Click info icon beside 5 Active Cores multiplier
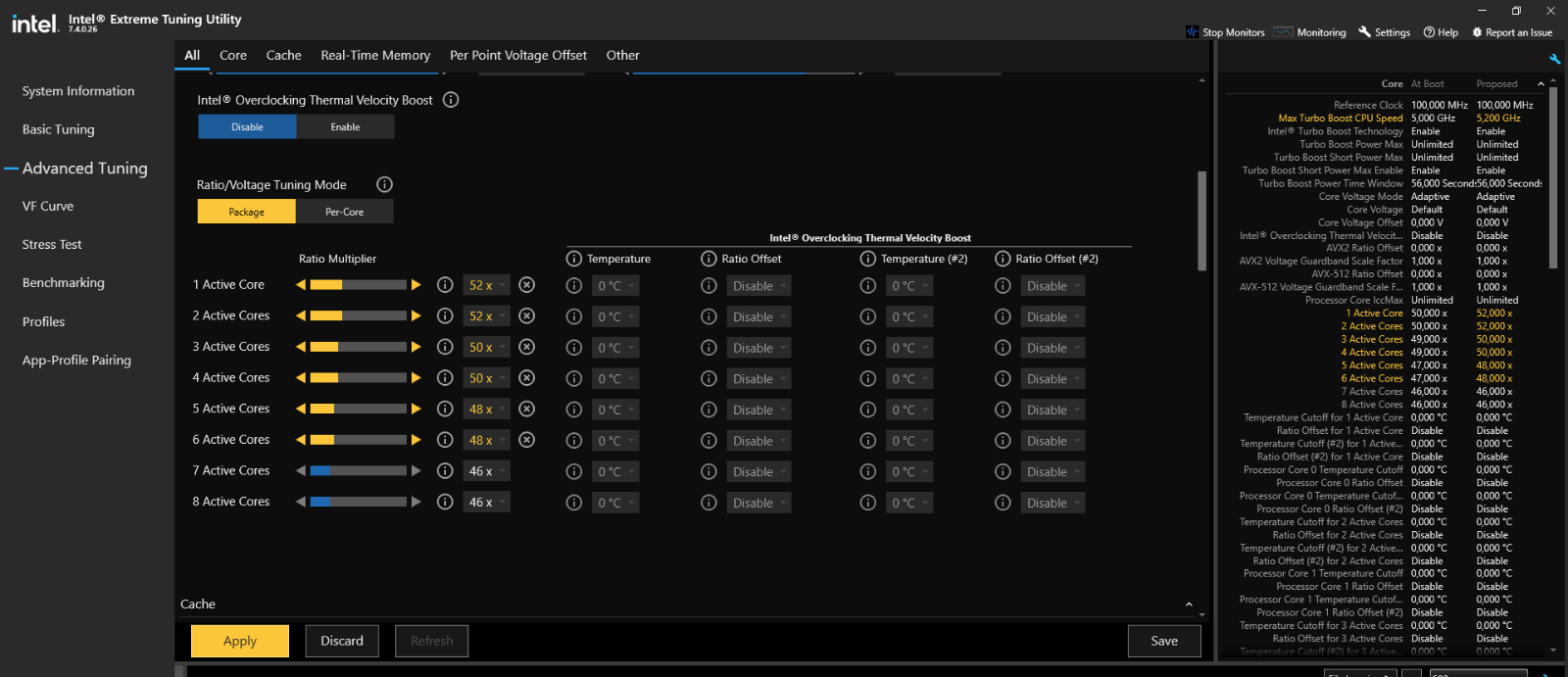 click(x=445, y=409)
